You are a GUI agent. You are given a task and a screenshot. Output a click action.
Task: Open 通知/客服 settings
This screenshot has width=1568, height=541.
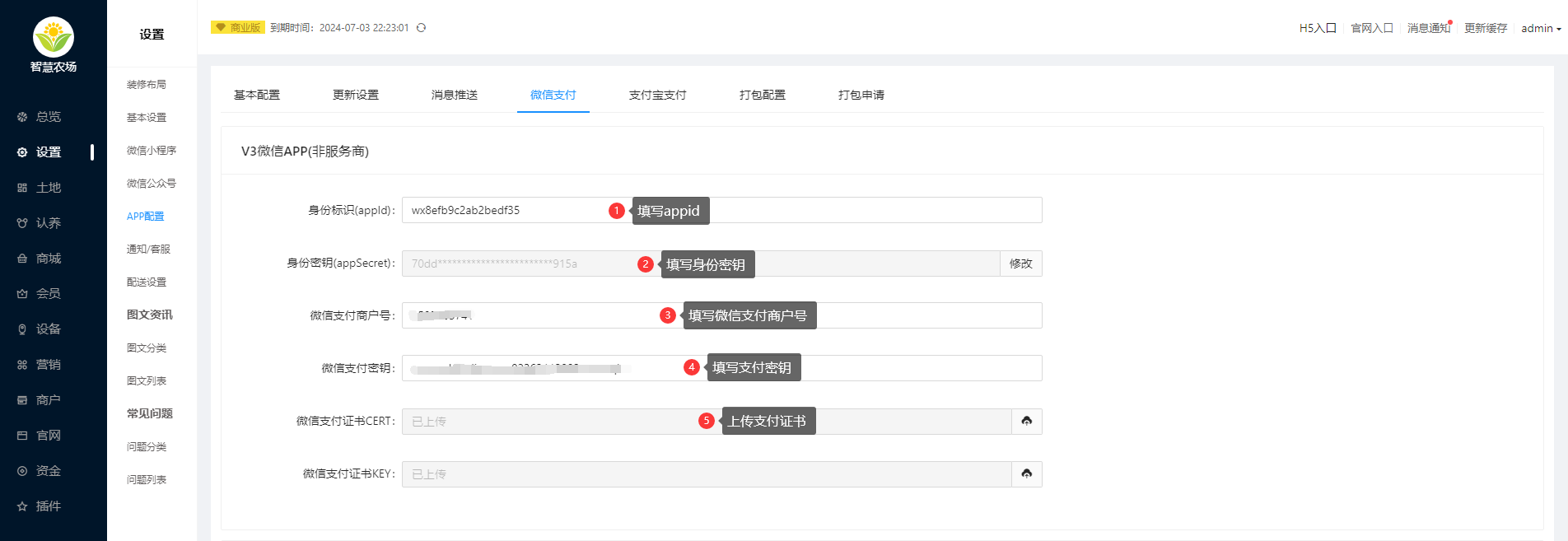(149, 250)
